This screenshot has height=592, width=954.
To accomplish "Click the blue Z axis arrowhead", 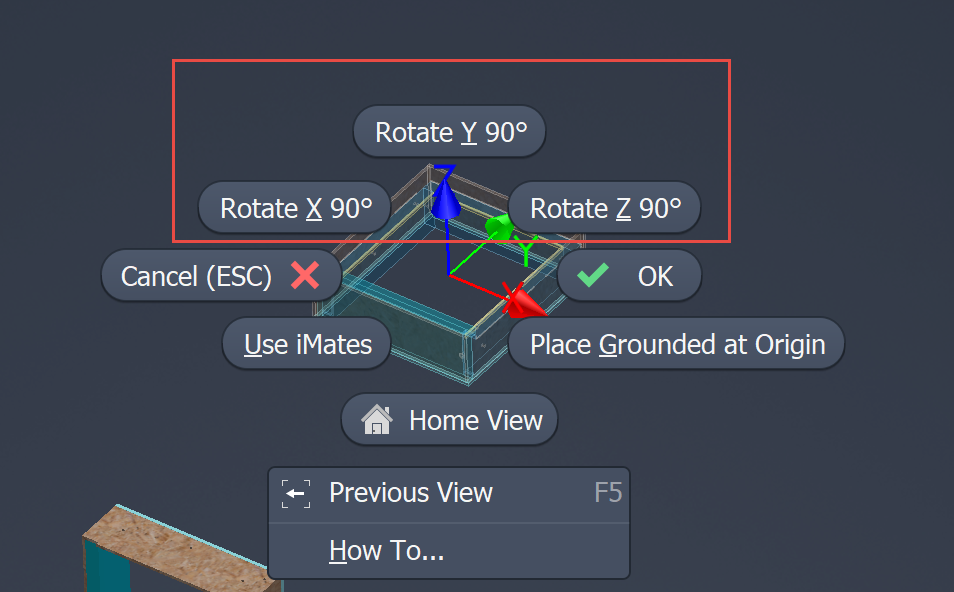I will 446,201.
